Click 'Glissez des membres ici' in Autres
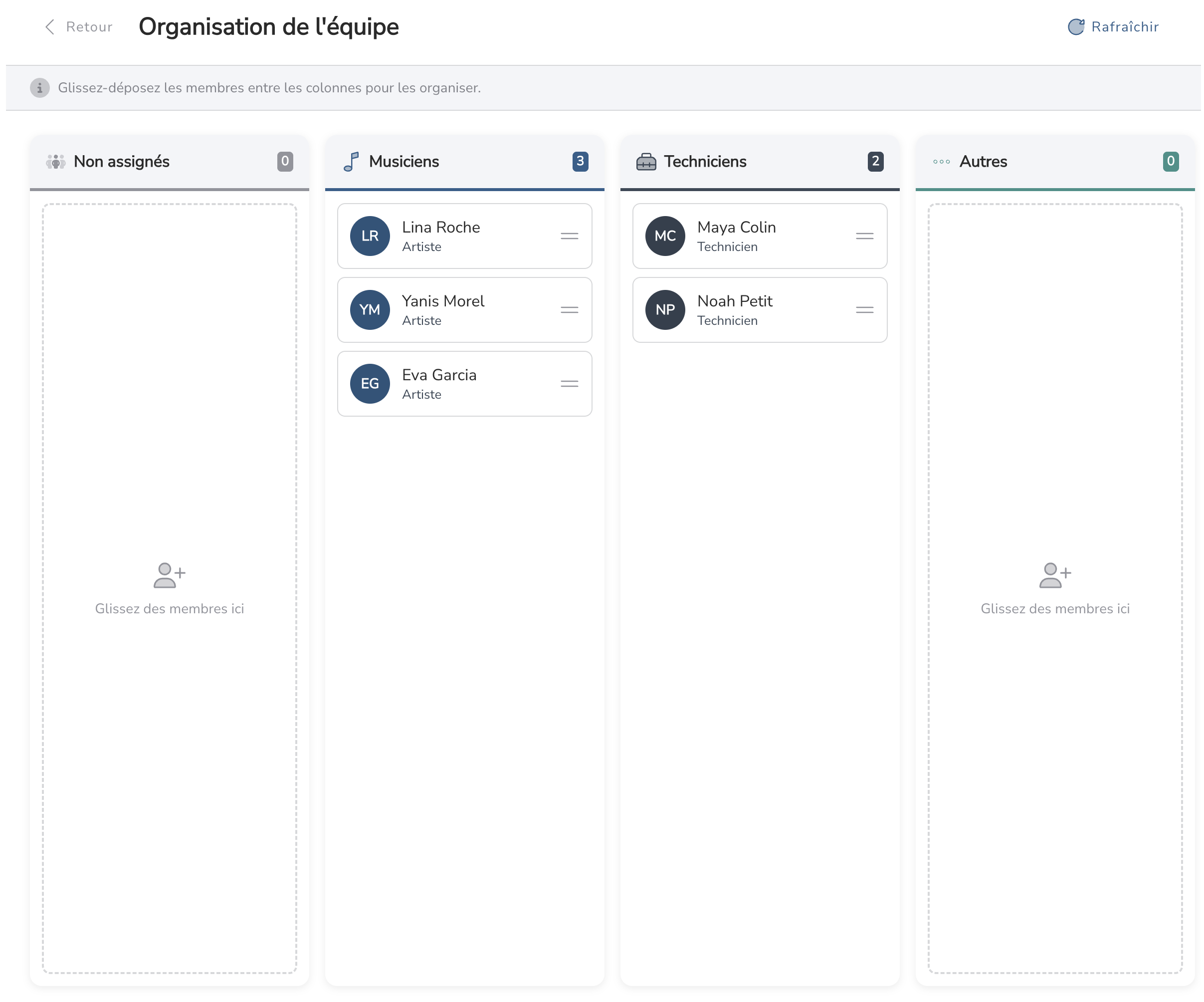 pos(1055,609)
